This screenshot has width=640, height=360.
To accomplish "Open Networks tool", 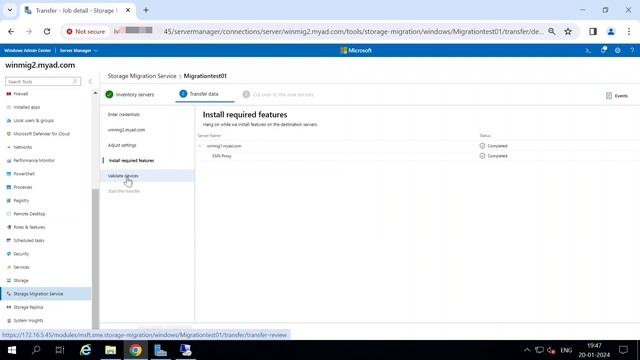I will point(22,147).
